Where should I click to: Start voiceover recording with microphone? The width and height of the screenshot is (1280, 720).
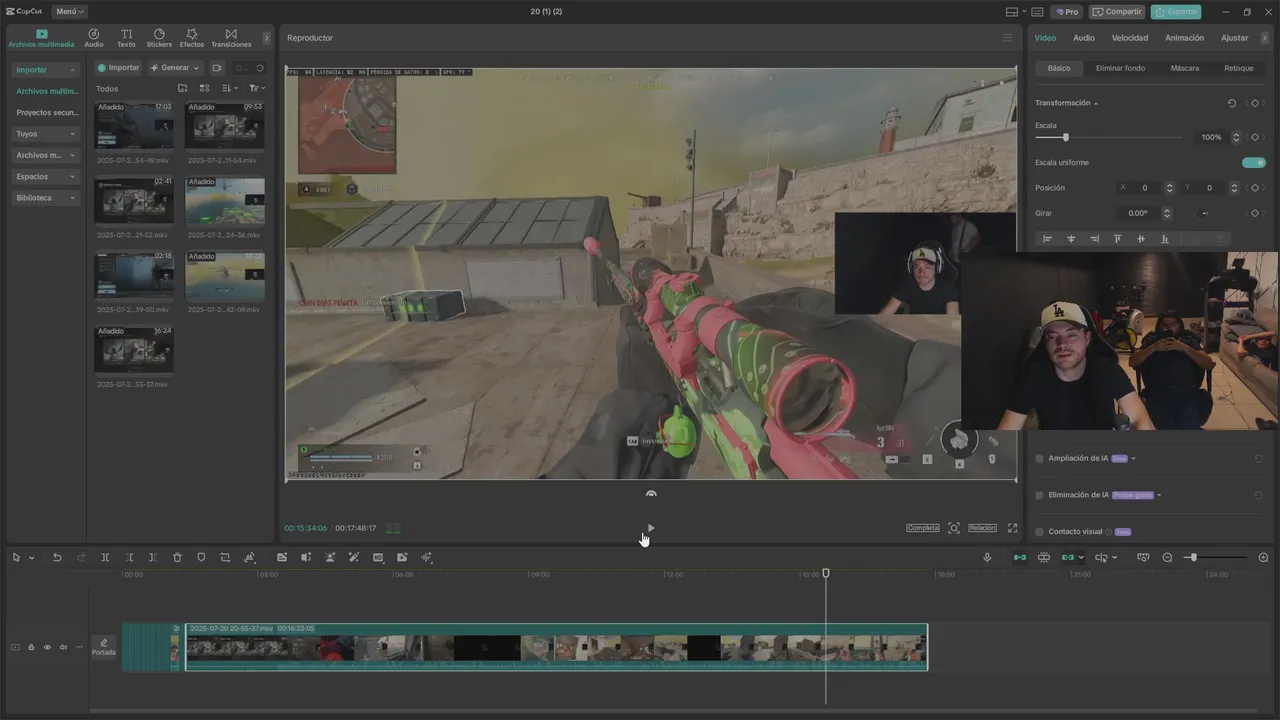pos(987,558)
